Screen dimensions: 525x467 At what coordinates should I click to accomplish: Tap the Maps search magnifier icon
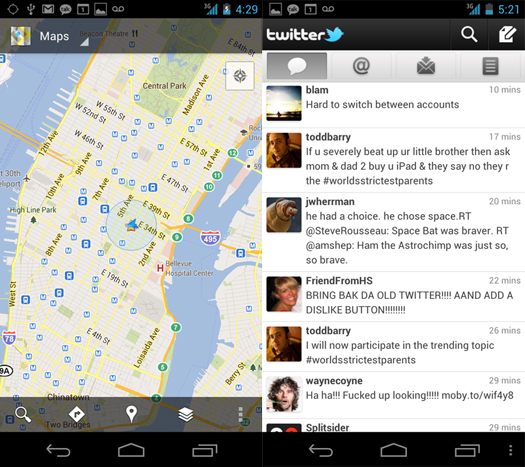pos(23,414)
